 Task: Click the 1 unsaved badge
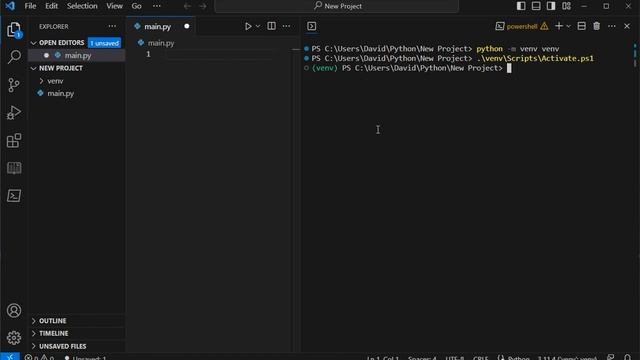point(104,43)
